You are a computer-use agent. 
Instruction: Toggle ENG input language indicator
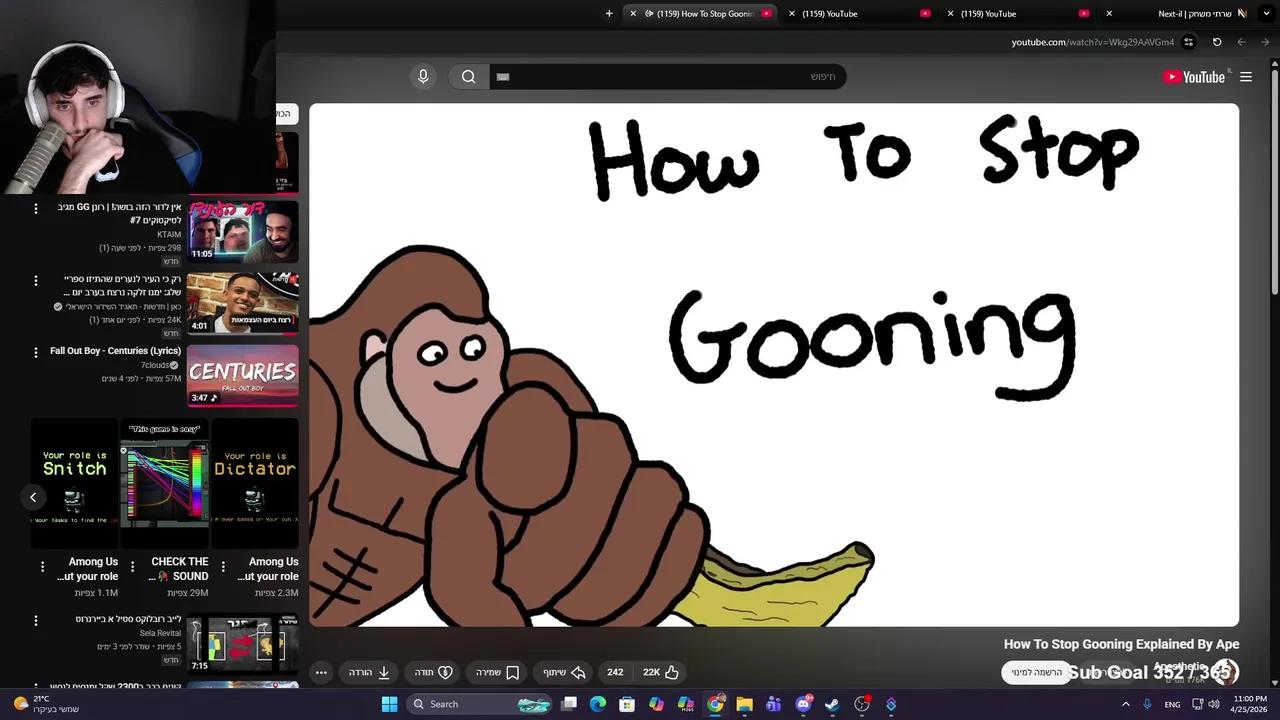coord(1172,704)
